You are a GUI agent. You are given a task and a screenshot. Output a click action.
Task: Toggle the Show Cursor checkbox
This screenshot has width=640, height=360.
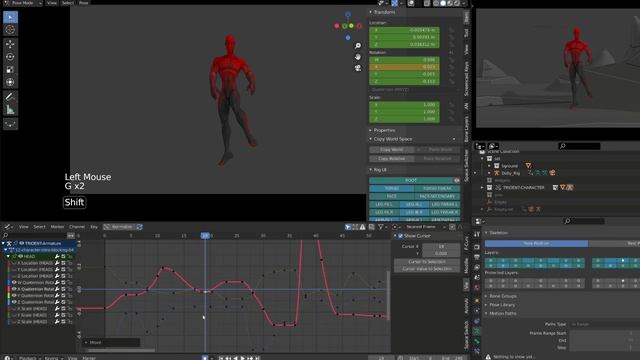[x=400, y=236]
